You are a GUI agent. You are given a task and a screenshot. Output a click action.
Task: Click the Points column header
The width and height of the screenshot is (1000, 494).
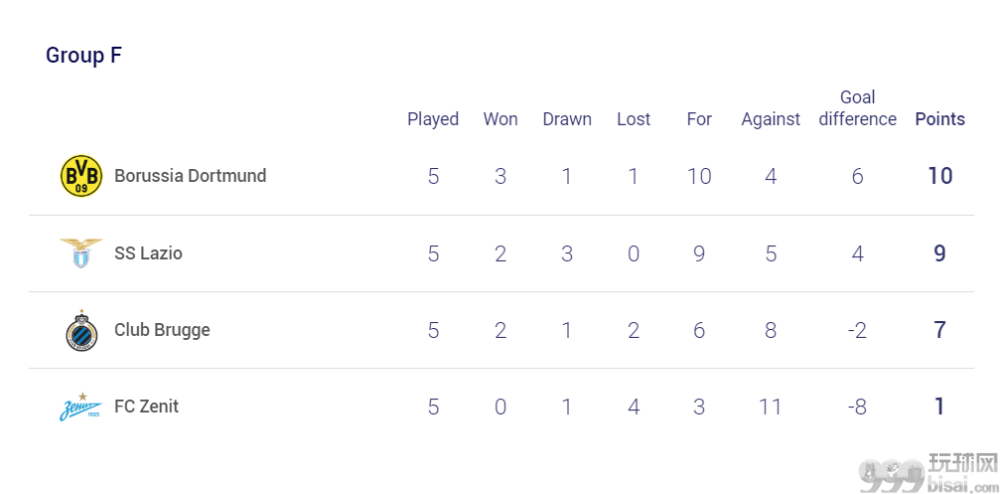pos(940,119)
